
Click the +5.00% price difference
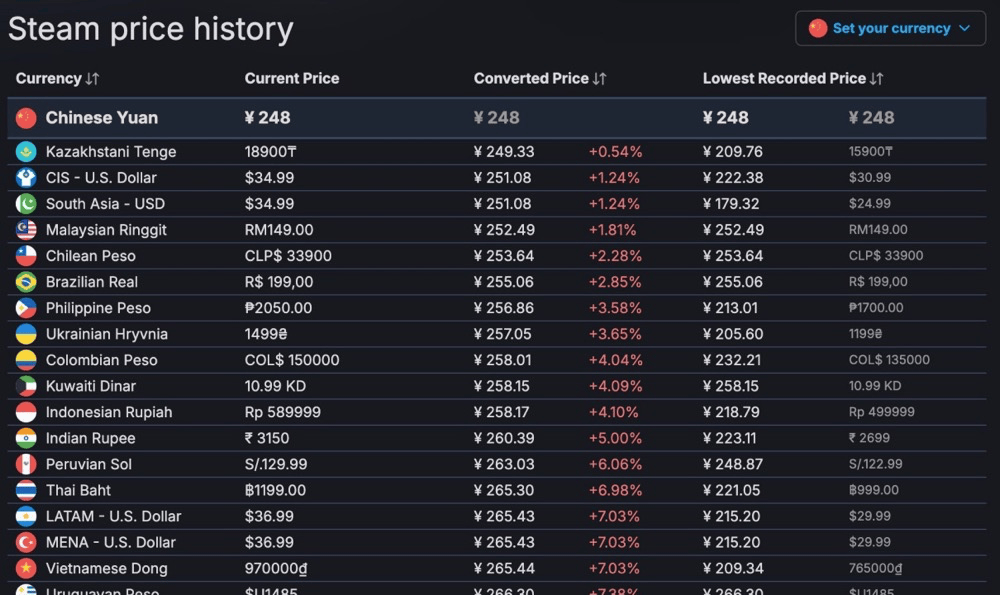click(615, 438)
